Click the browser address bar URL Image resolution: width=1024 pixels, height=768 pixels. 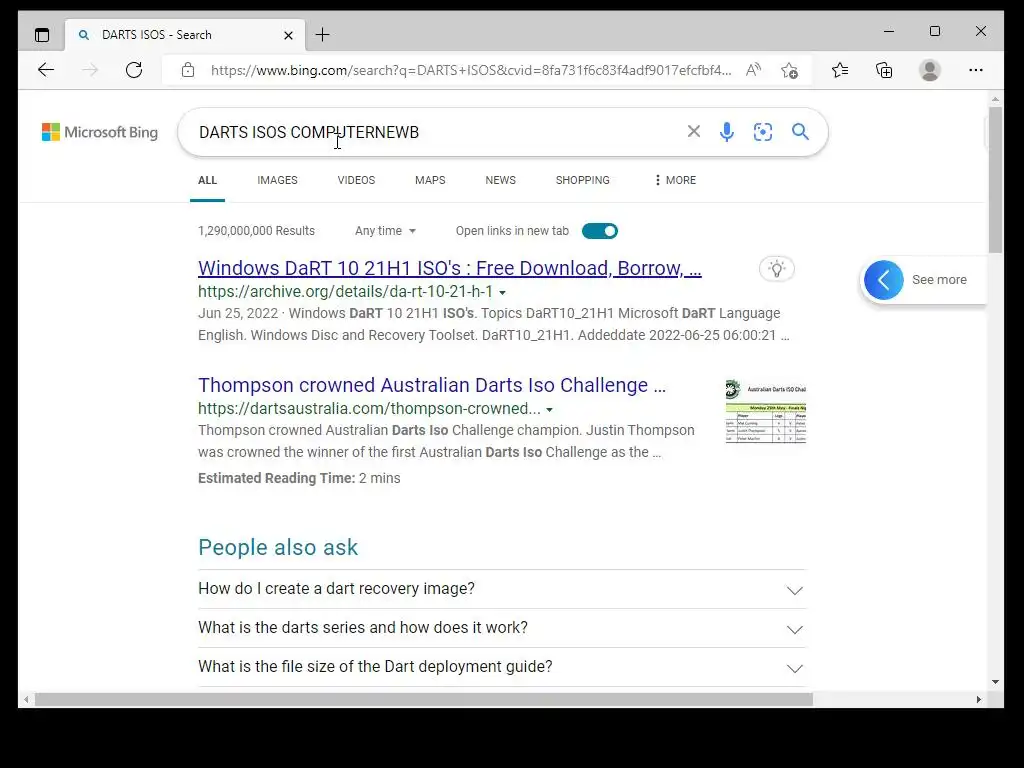click(471, 70)
